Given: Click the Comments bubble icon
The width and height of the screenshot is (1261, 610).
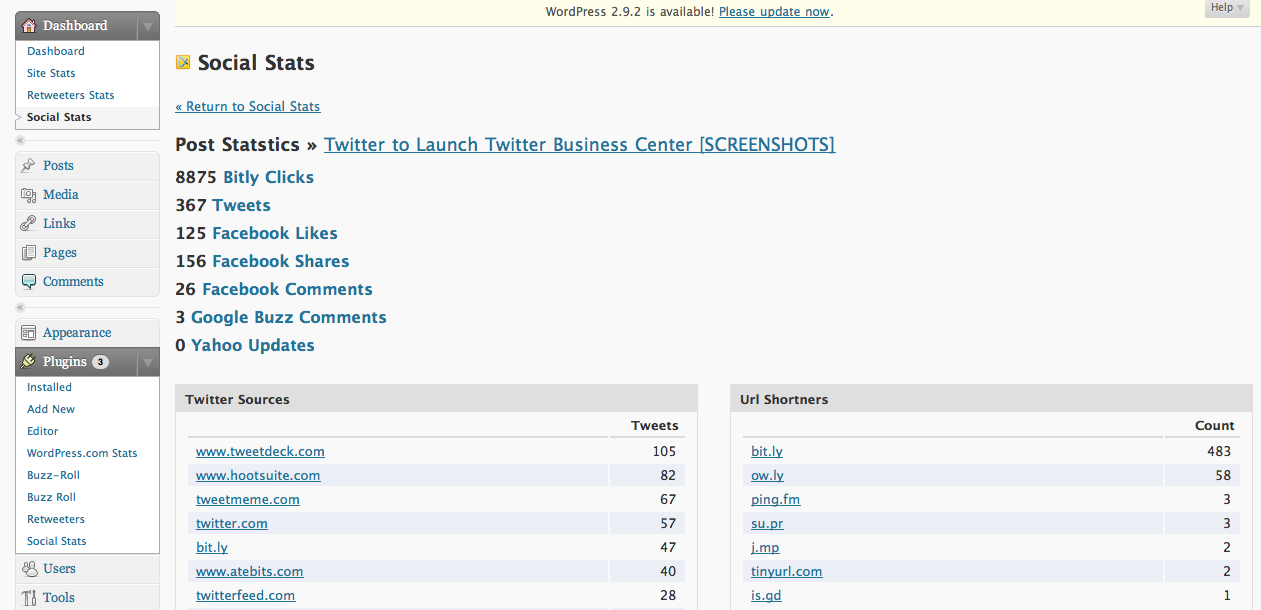Looking at the screenshot, I should point(29,282).
